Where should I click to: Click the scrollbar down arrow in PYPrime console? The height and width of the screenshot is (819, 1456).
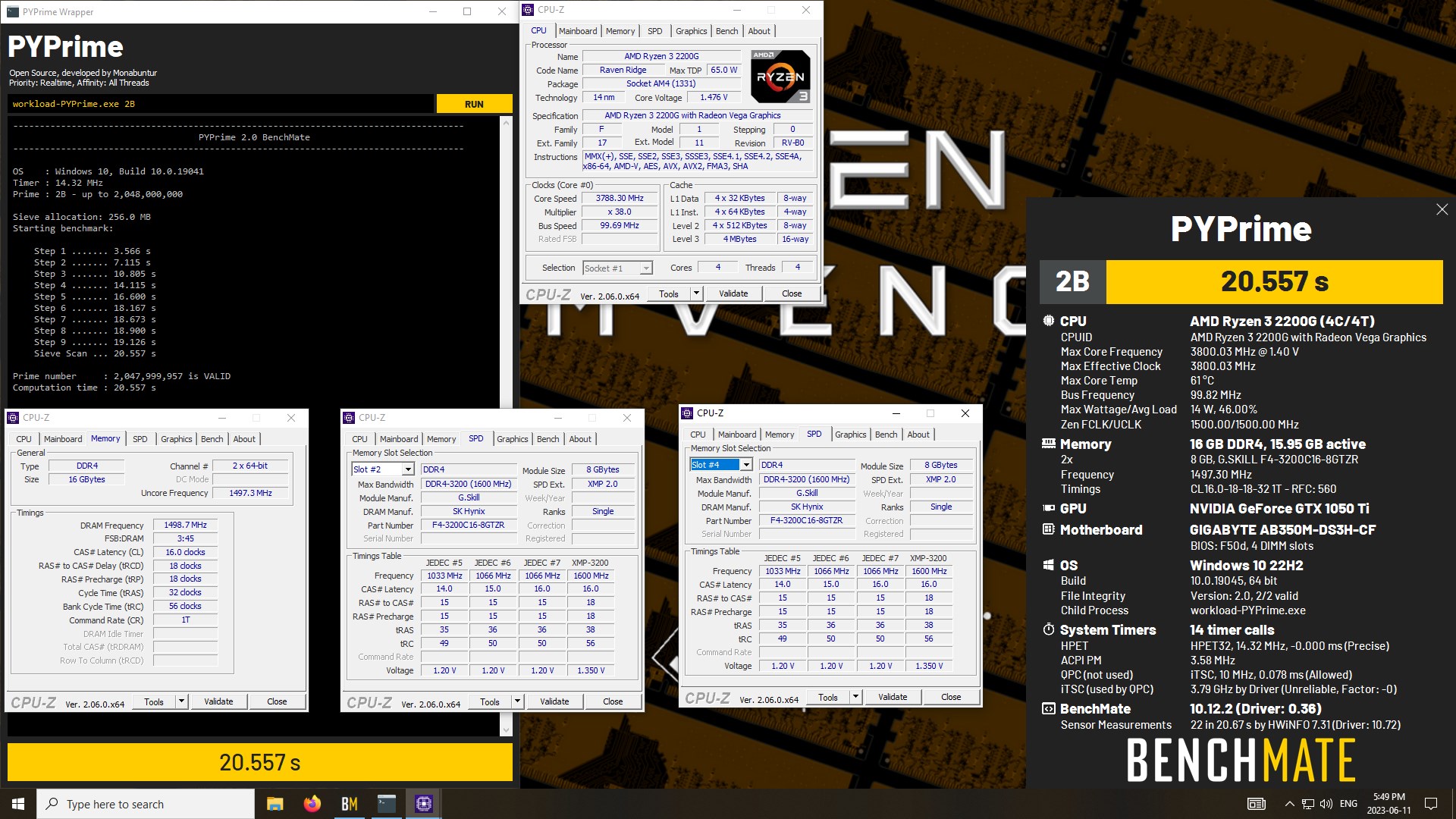pyautogui.click(x=506, y=730)
